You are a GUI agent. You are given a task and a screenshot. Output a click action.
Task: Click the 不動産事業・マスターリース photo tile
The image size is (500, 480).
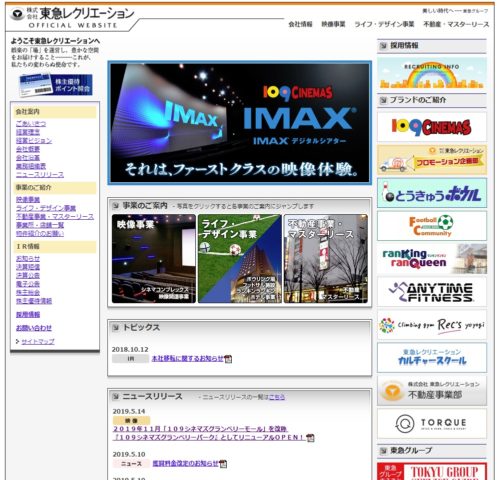(326, 259)
